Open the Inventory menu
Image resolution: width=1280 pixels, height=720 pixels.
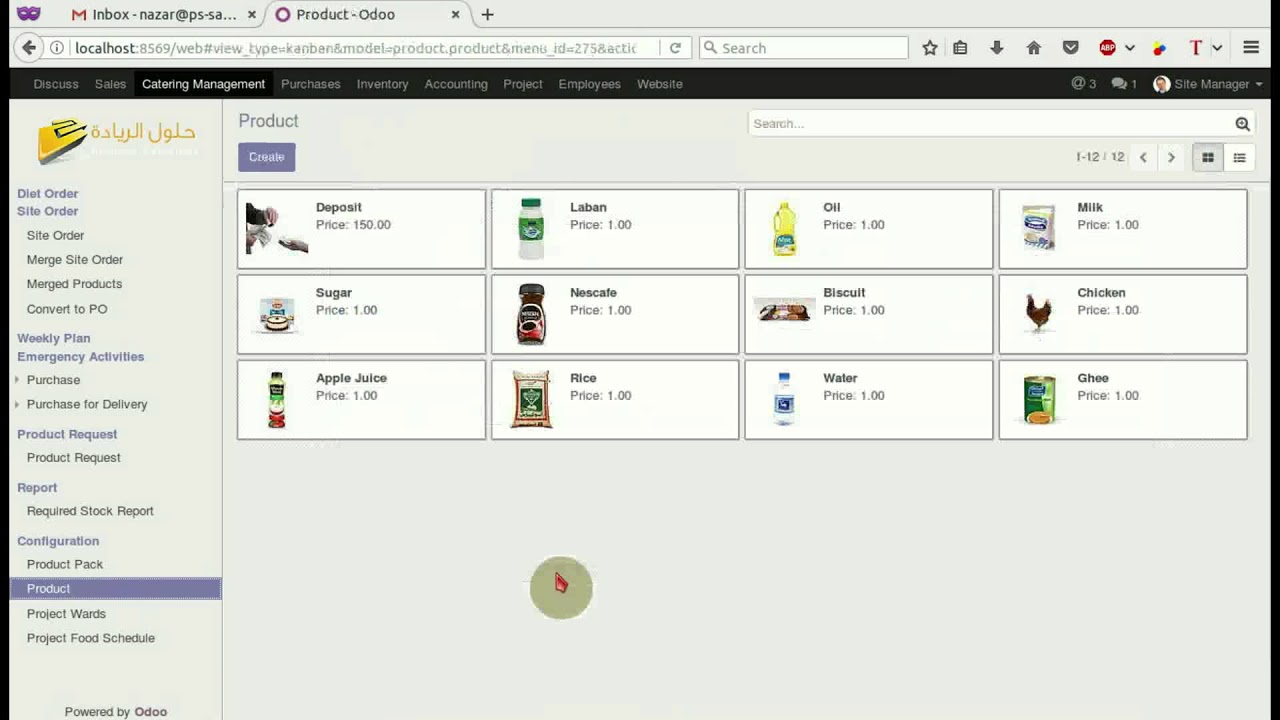pos(382,84)
